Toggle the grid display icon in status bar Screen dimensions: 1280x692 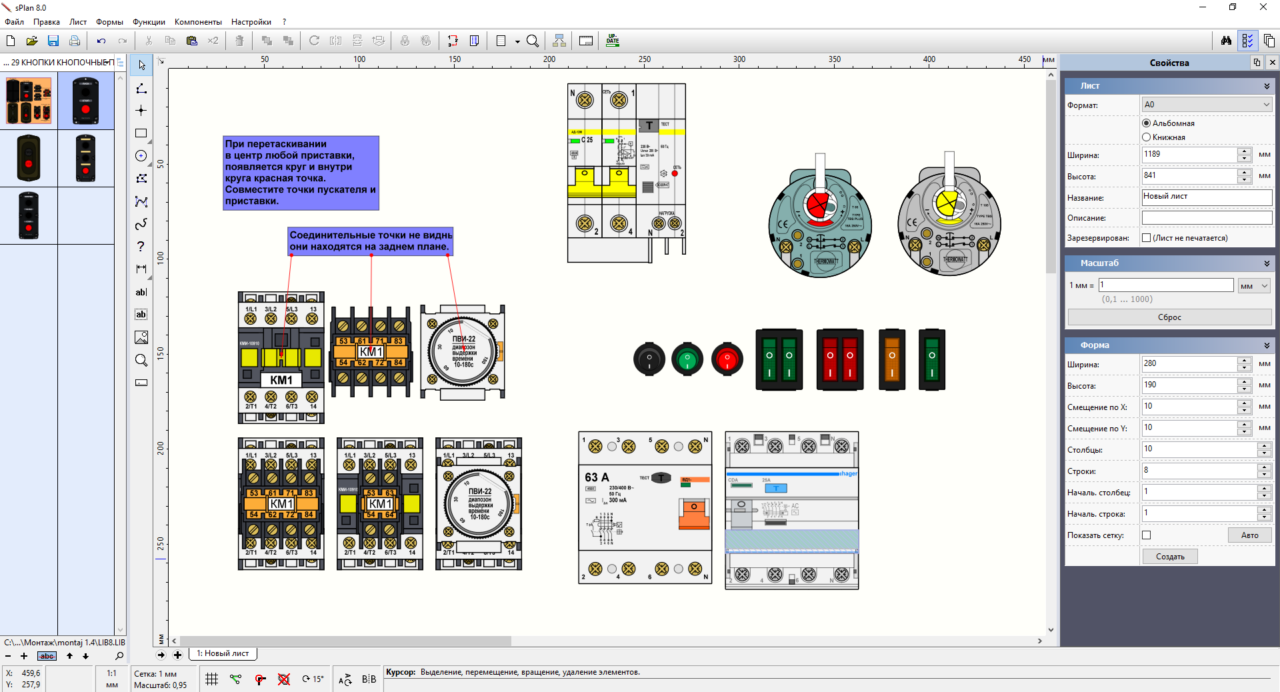[212, 679]
